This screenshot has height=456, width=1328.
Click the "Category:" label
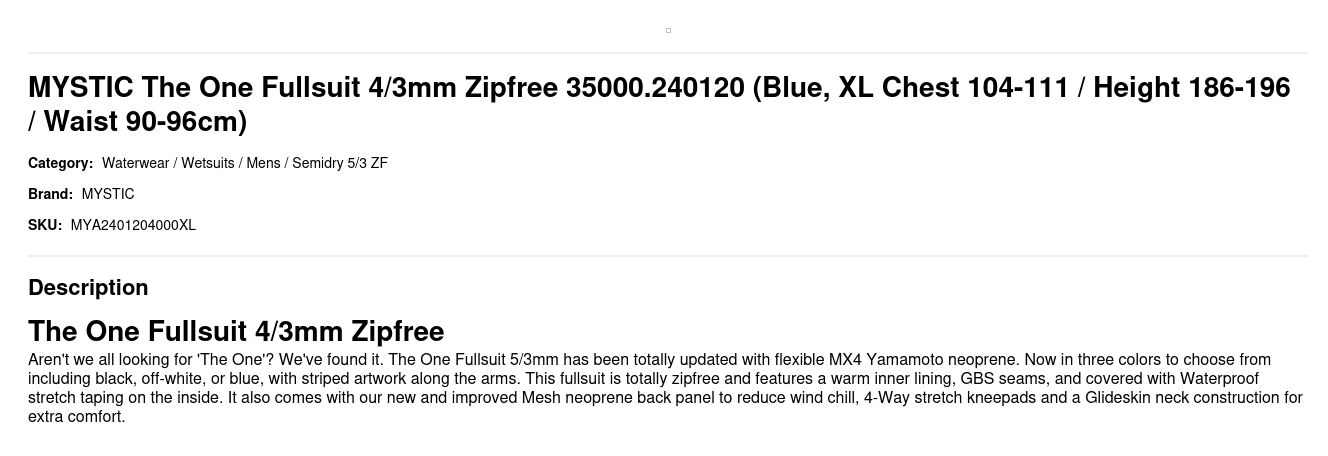(60, 163)
